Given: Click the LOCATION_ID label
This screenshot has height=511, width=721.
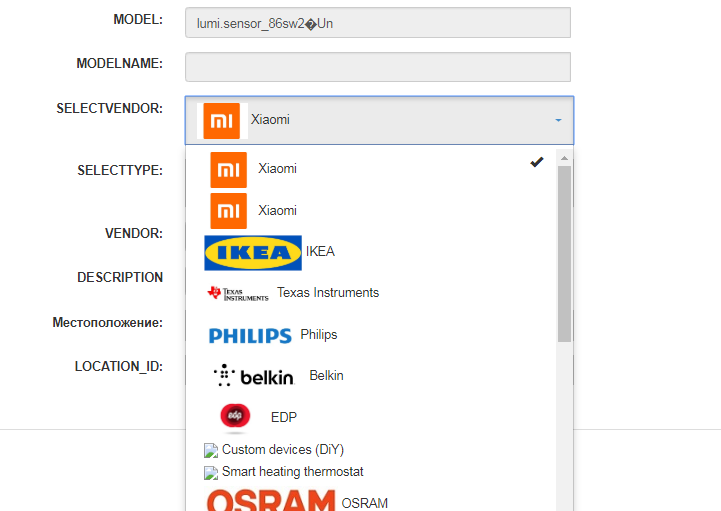Looking at the screenshot, I should point(119,367).
